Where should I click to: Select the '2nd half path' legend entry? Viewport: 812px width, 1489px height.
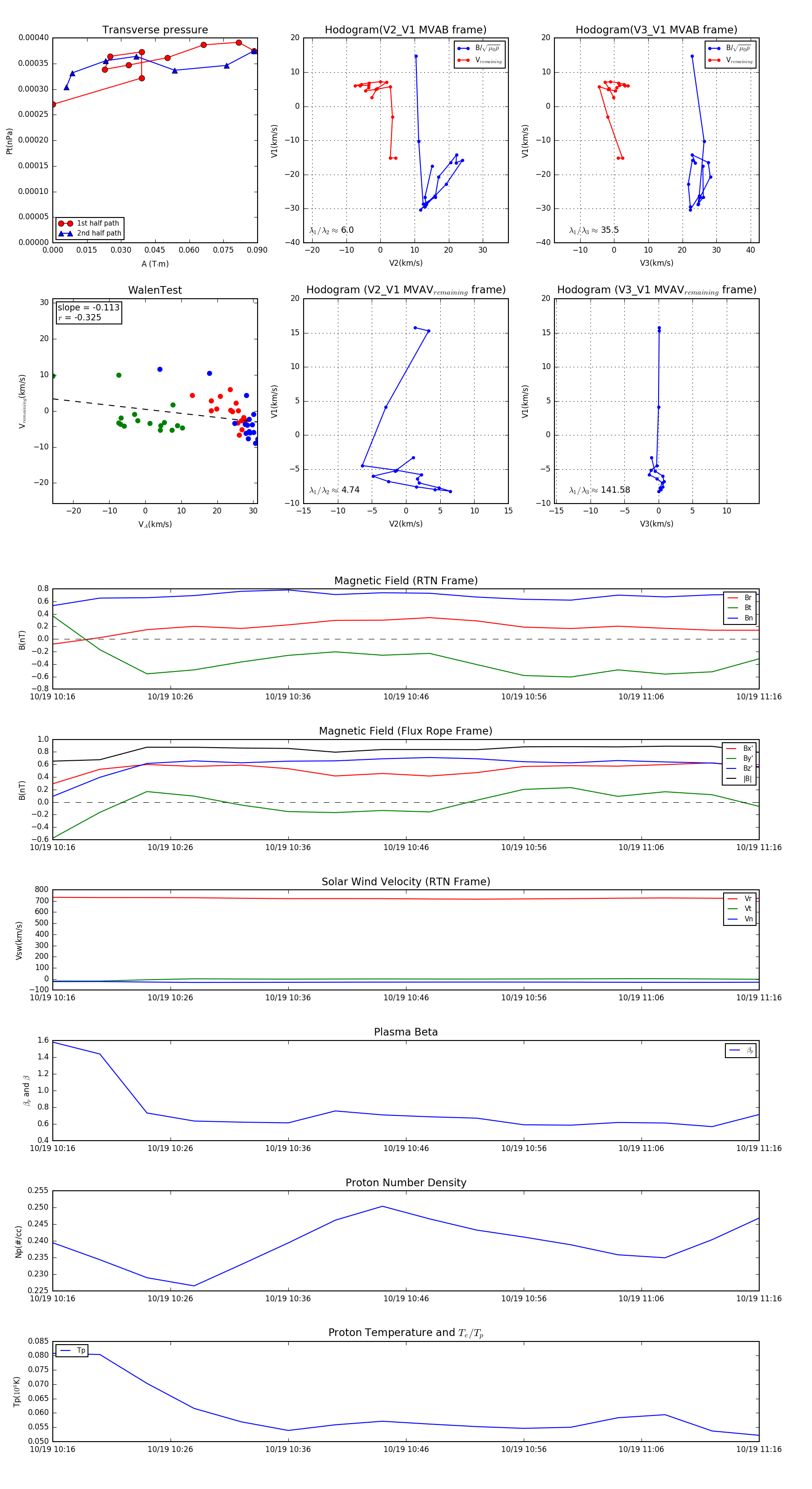coord(90,234)
